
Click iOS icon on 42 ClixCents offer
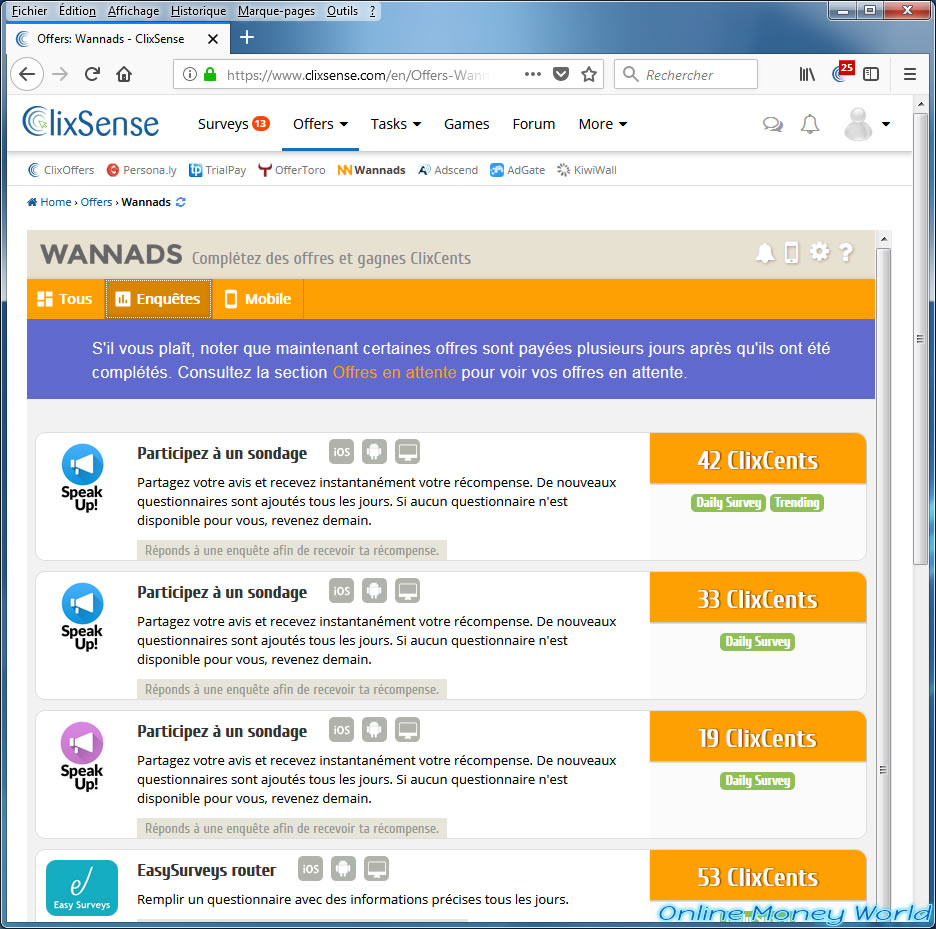(x=341, y=452)
